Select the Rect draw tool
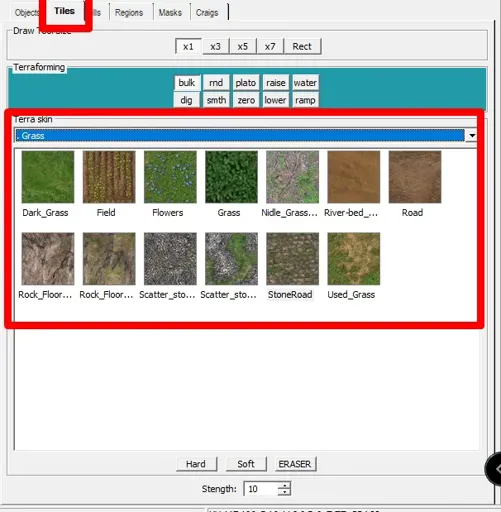The image size is (501, 512). 302,46
